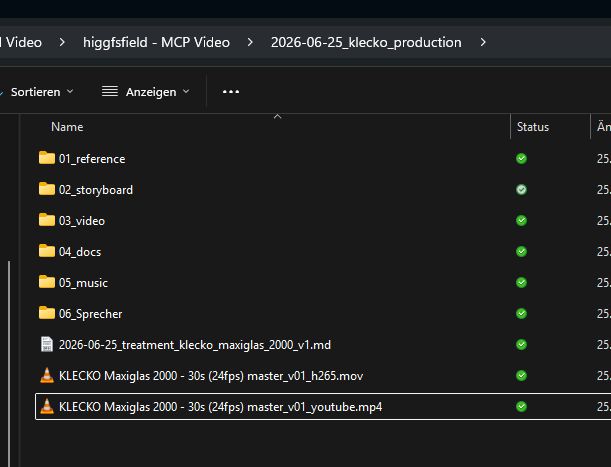Check sync status icon for 01_reference
Image resolution: width=611 pixels, height=467 pixels.
point(521,159)
